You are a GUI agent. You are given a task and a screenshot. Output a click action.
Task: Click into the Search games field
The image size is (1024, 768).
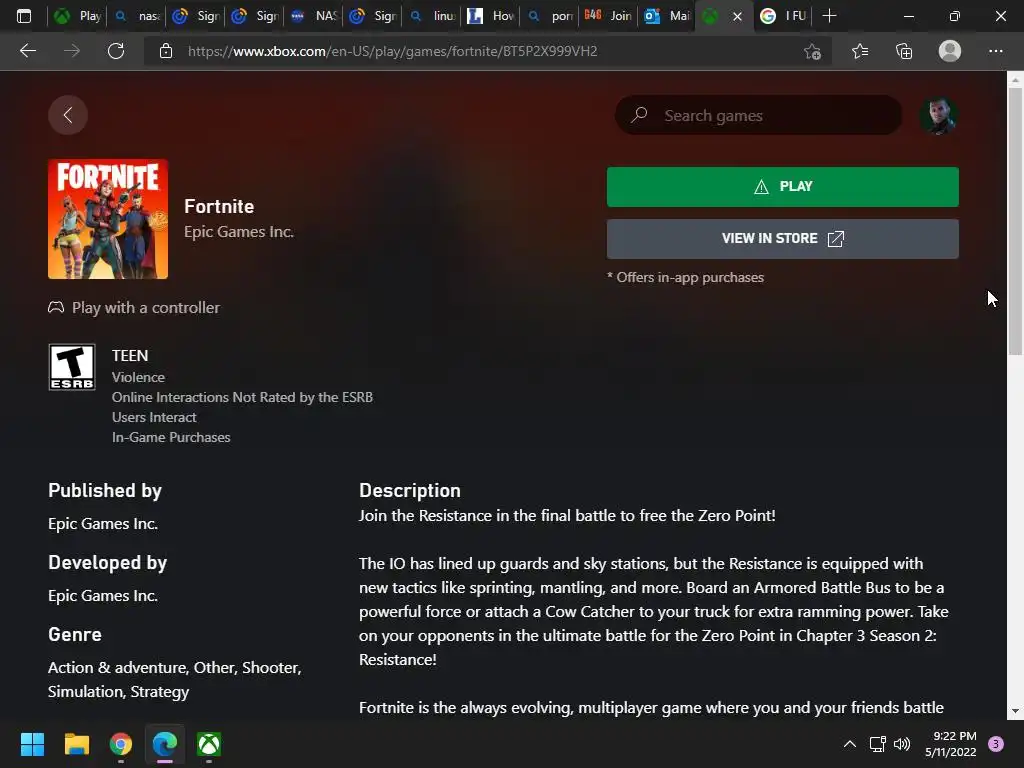[758, 115]
